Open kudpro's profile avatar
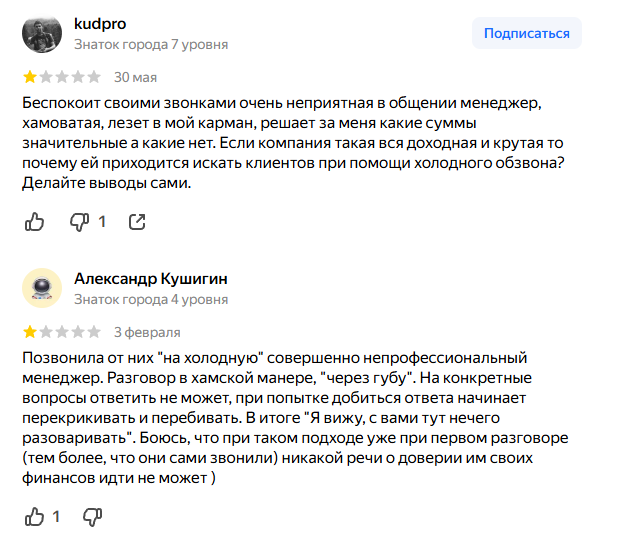This screenshot has width=630, height=558. [42, 34]
